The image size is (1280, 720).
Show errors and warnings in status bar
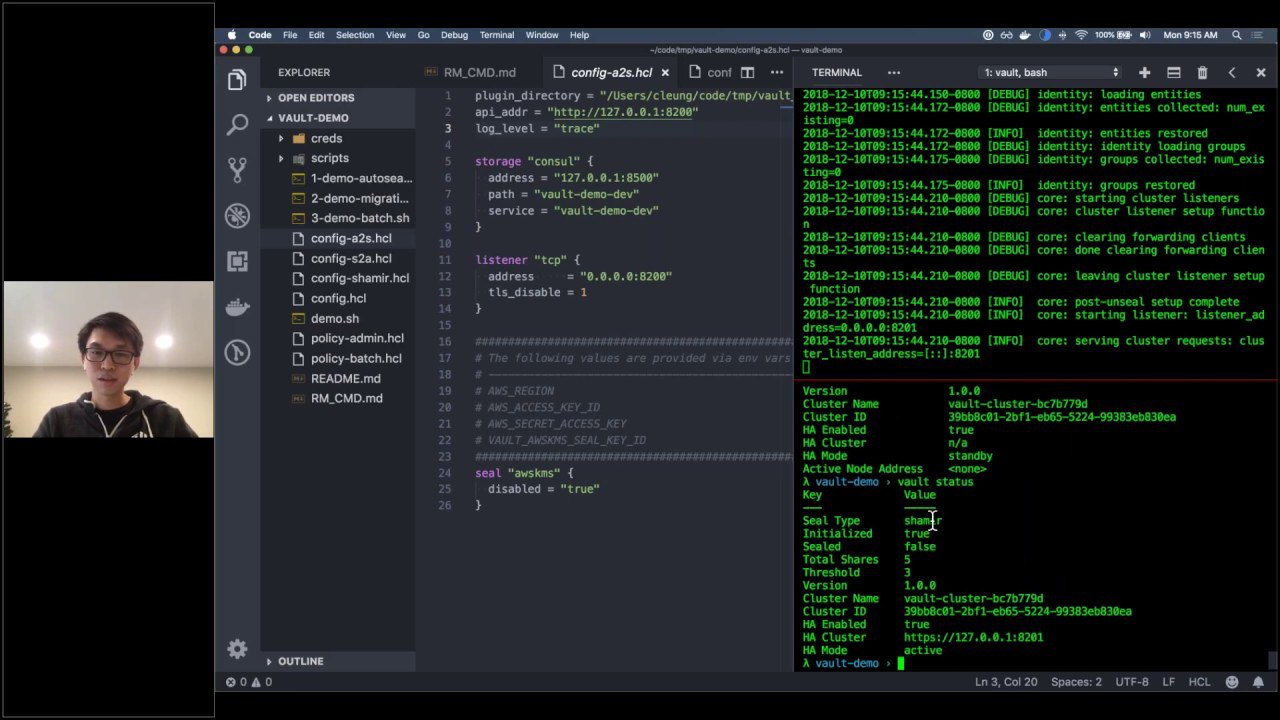tap(248, 682)
